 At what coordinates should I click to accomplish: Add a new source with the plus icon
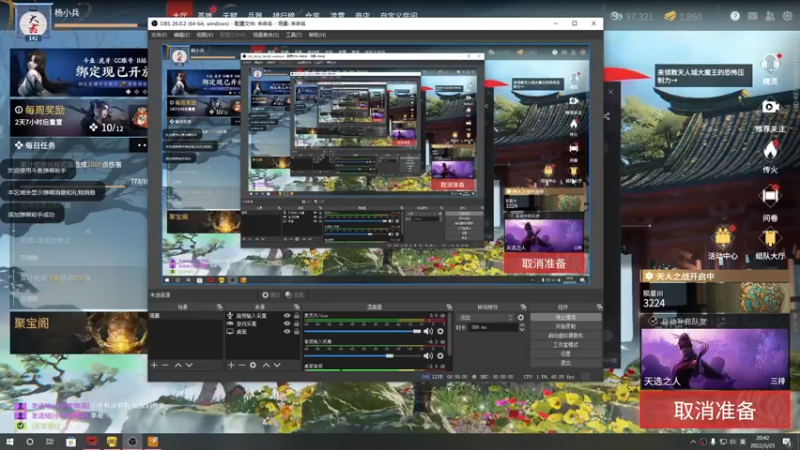point(231,365)
